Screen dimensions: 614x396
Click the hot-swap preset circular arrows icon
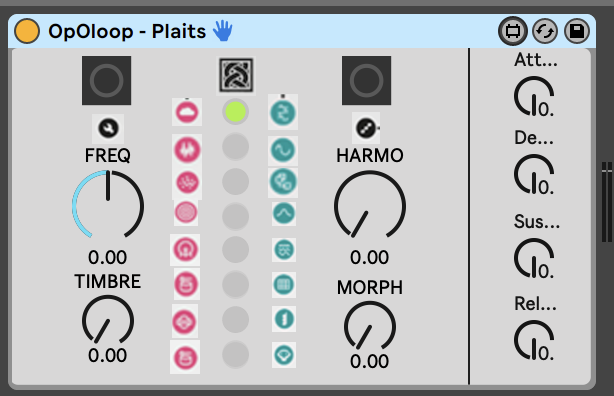pyautogui.click(x=545, y=31)
